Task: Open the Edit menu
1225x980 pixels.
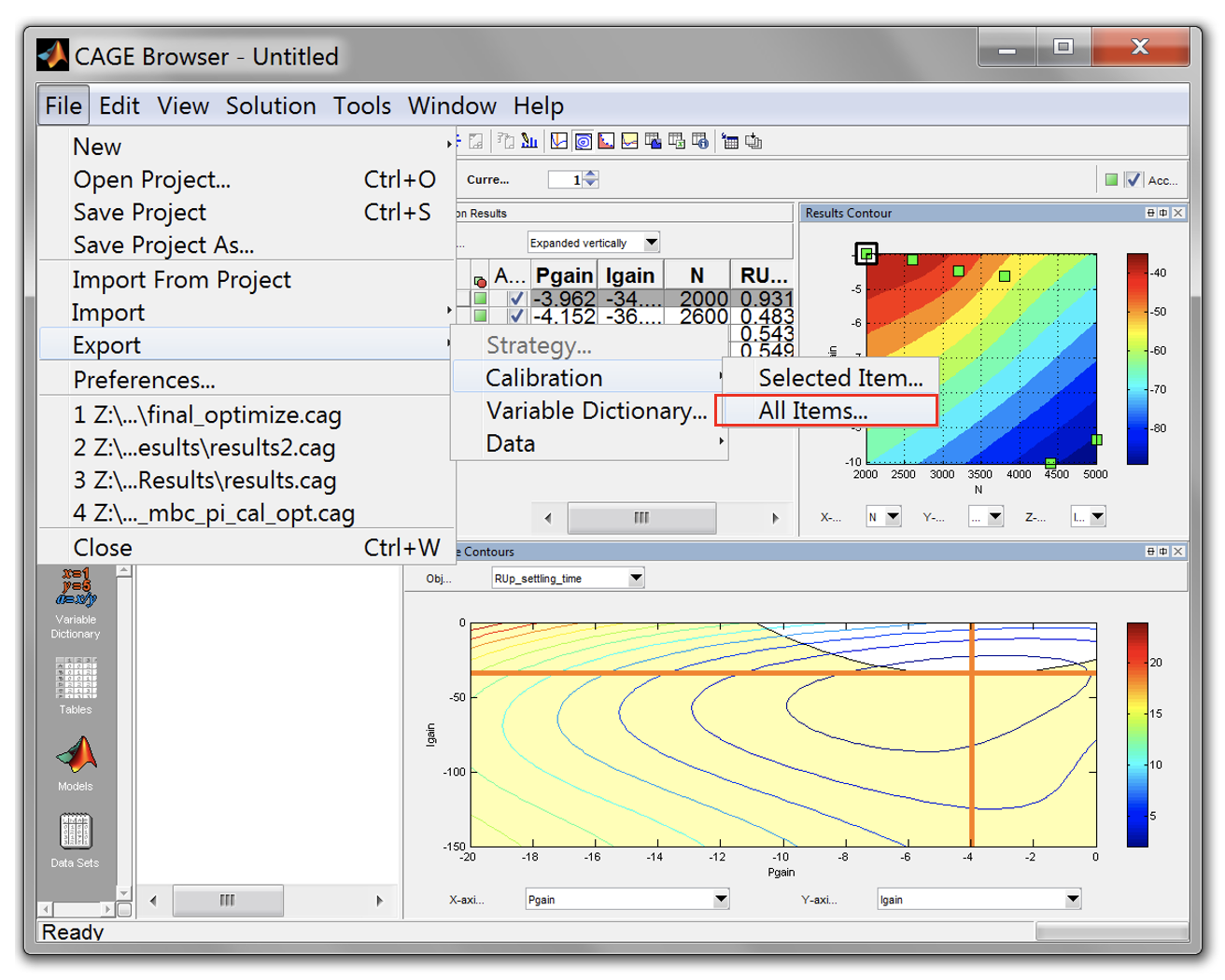Action: point(120,105)
